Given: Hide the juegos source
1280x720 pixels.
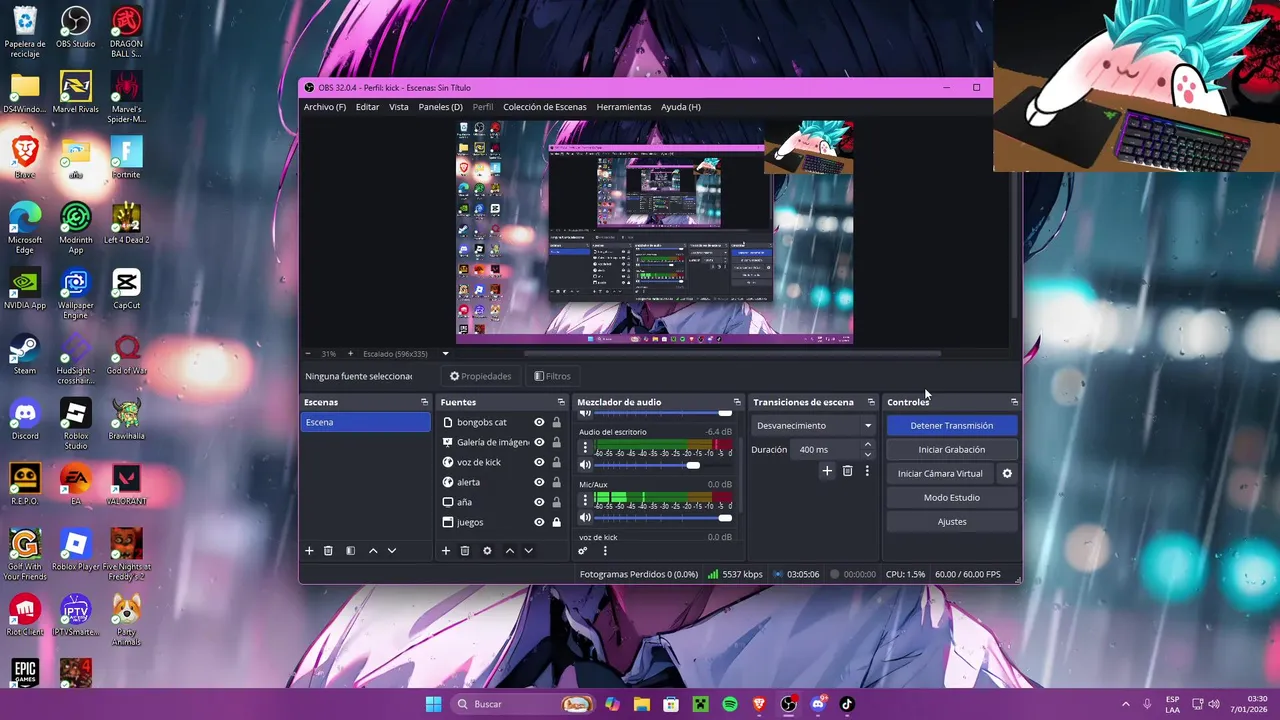Looking at the screenshot, I should (x=539, y=522).
